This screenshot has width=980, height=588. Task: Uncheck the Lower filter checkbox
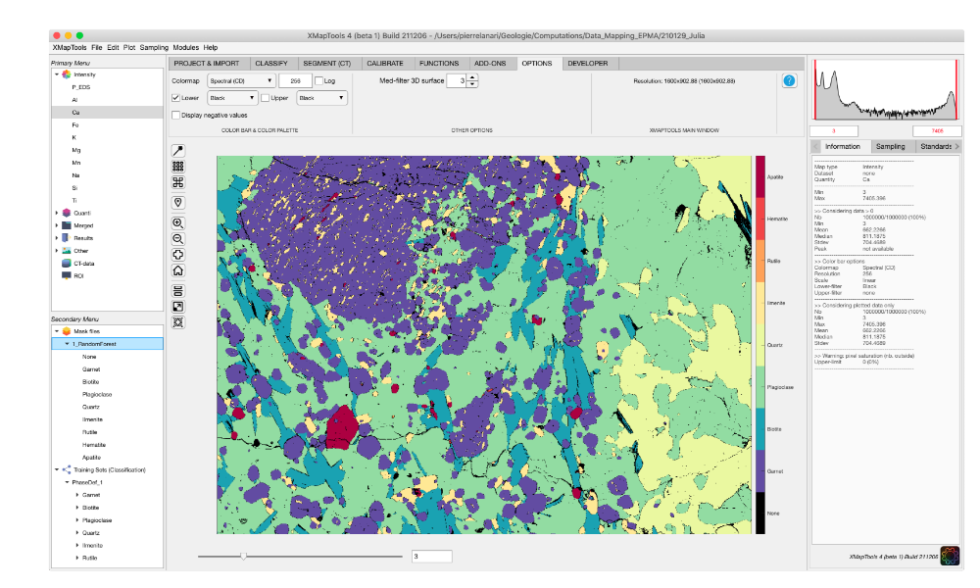point(176,98)
